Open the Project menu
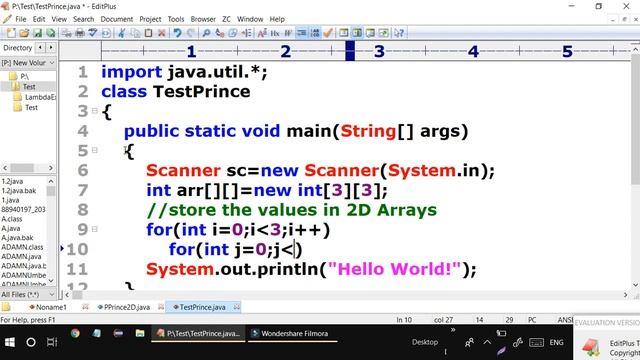The height and width of the screenshot is (360, 640). point(150,19)
